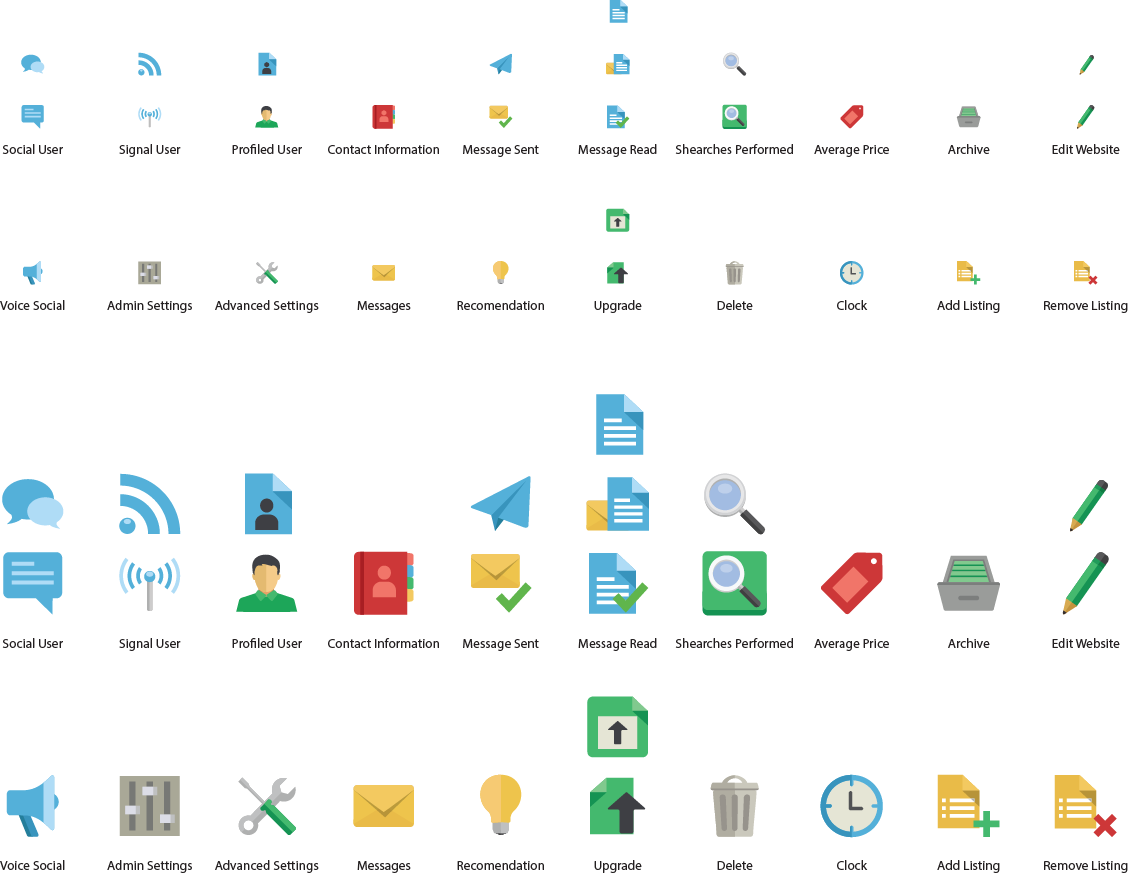The image size is (1129, 874).
Task: Click the Clock icon
Action: click(851, 805)
